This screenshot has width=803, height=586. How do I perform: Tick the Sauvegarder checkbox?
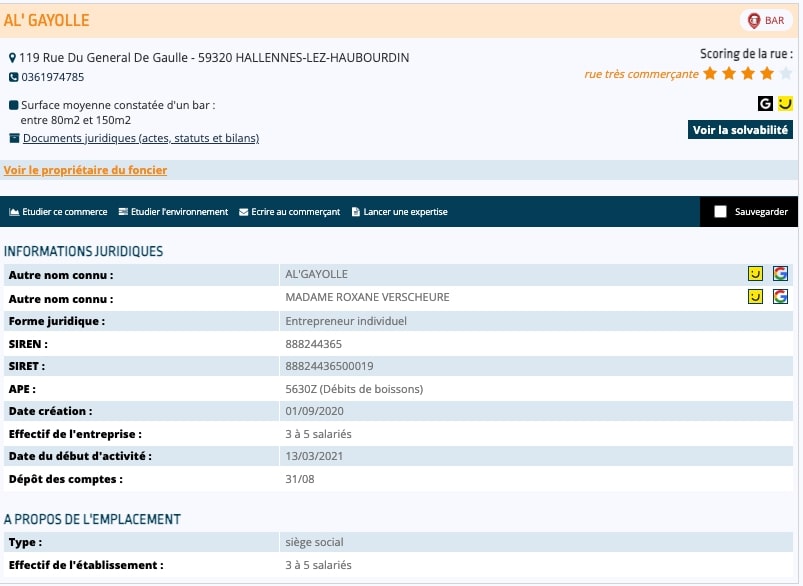pos(720,212)
